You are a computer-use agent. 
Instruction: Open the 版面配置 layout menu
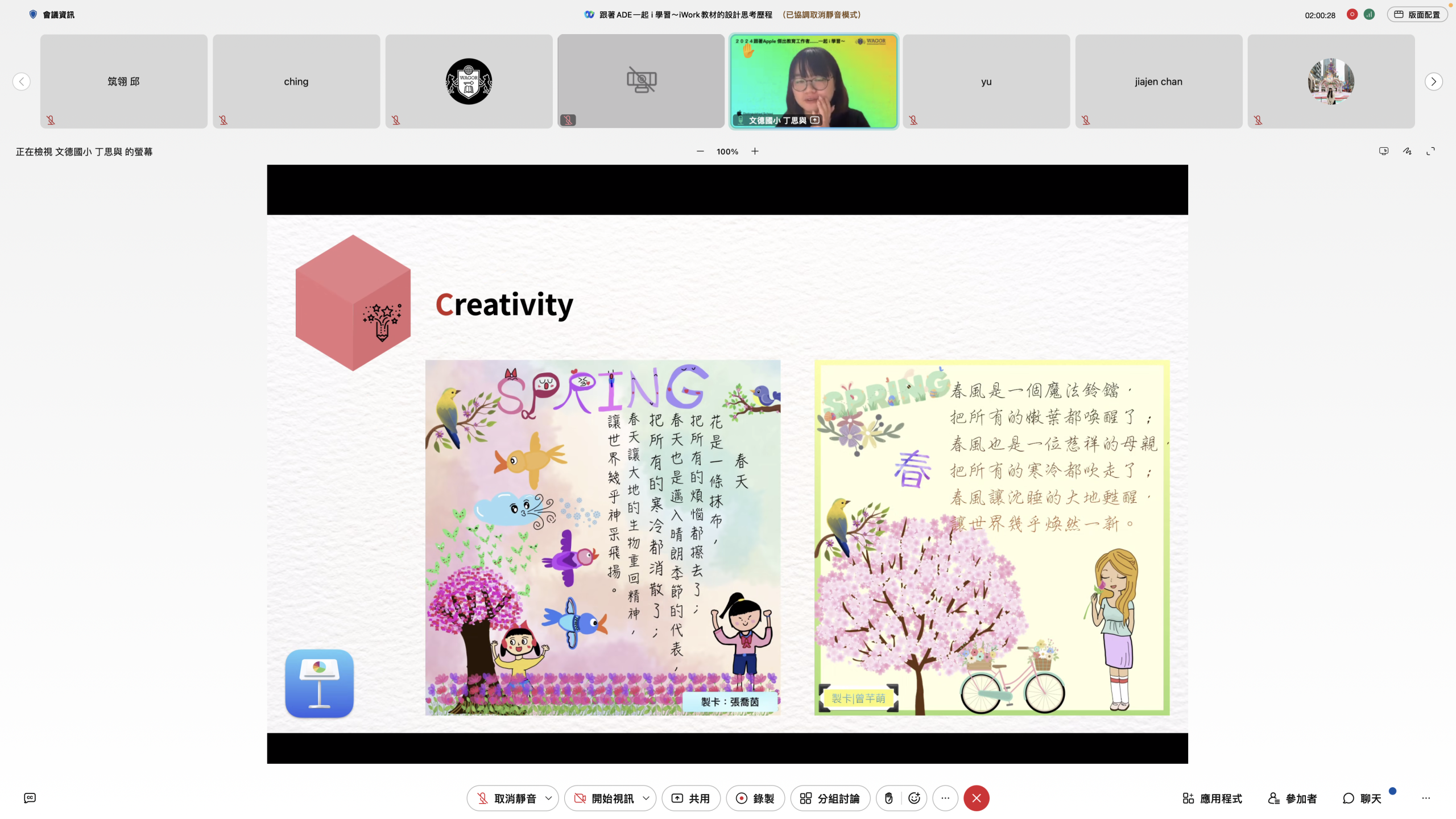pos(1417,15)
